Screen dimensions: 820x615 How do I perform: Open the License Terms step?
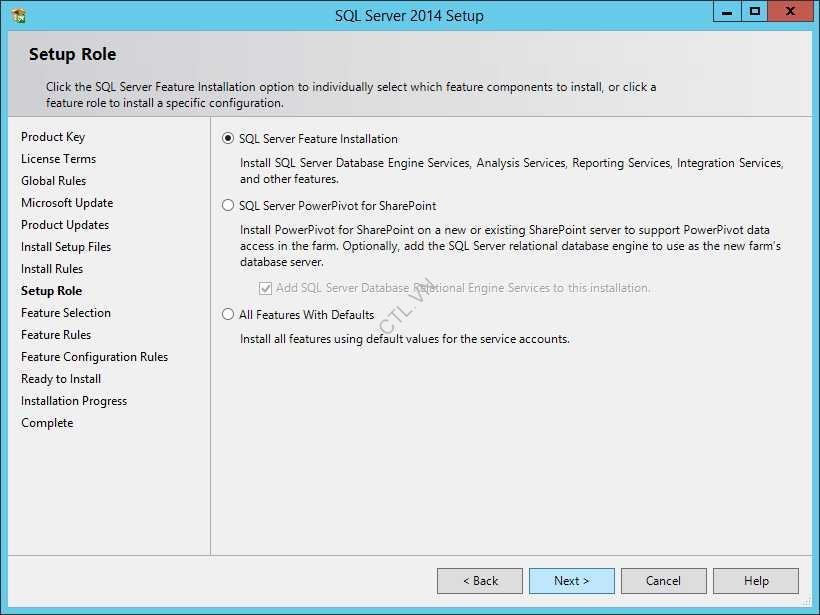tap(58, 158)
